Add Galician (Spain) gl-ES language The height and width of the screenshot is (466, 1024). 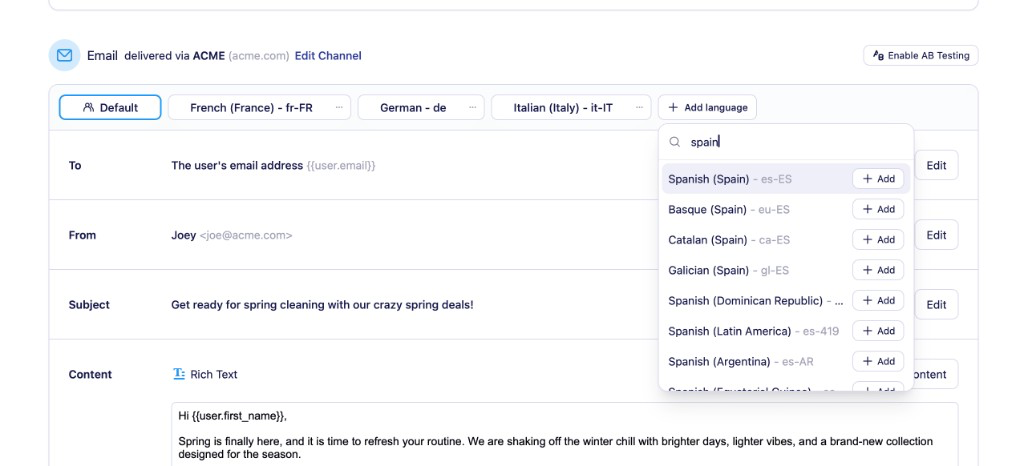(x=878, y=270)
